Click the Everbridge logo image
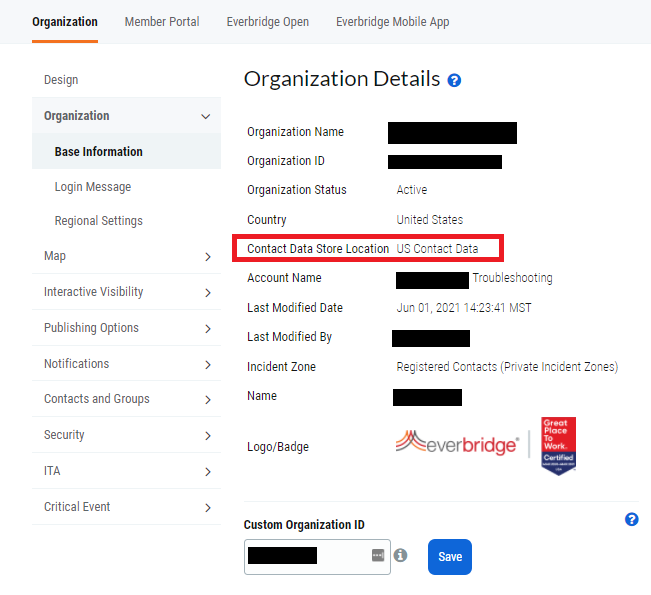This screenshot has width=651, height=595. coord(457,443)
